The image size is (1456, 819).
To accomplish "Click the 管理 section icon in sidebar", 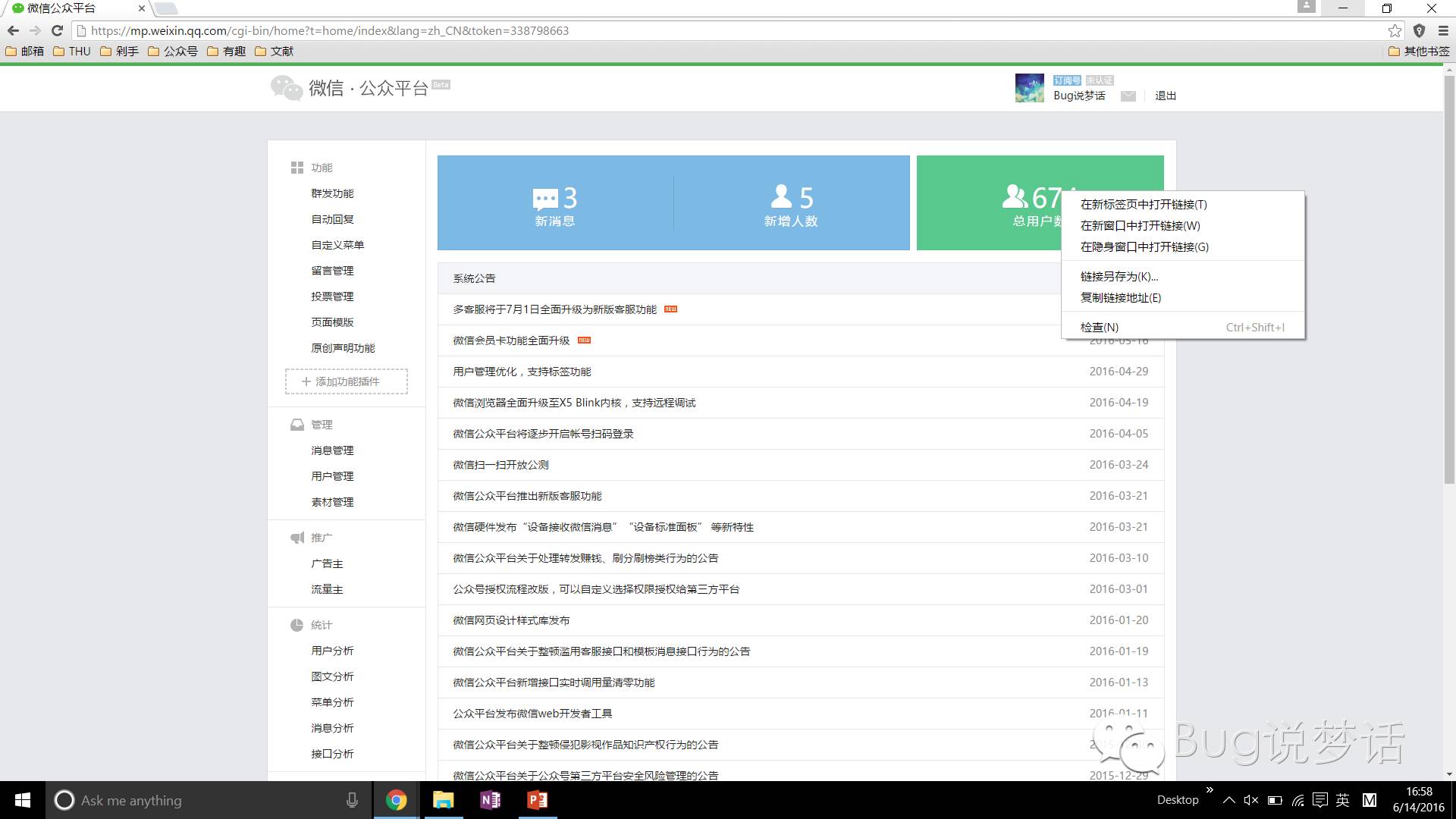I will coord(297,425).
